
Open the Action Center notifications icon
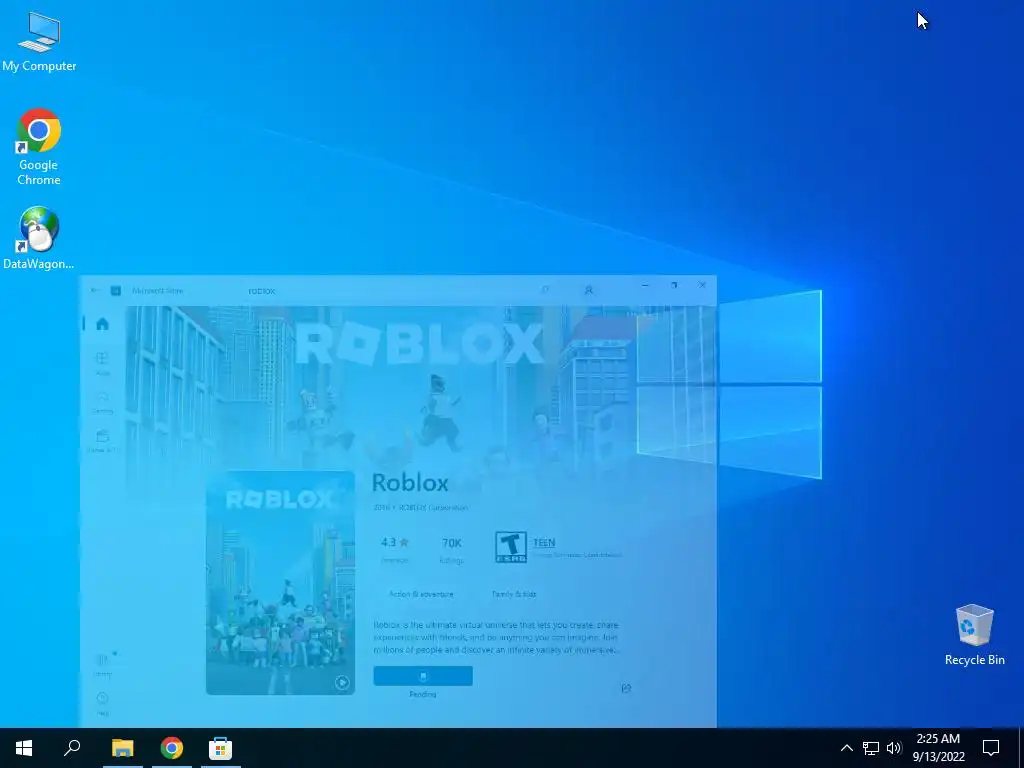coord(991,748)
